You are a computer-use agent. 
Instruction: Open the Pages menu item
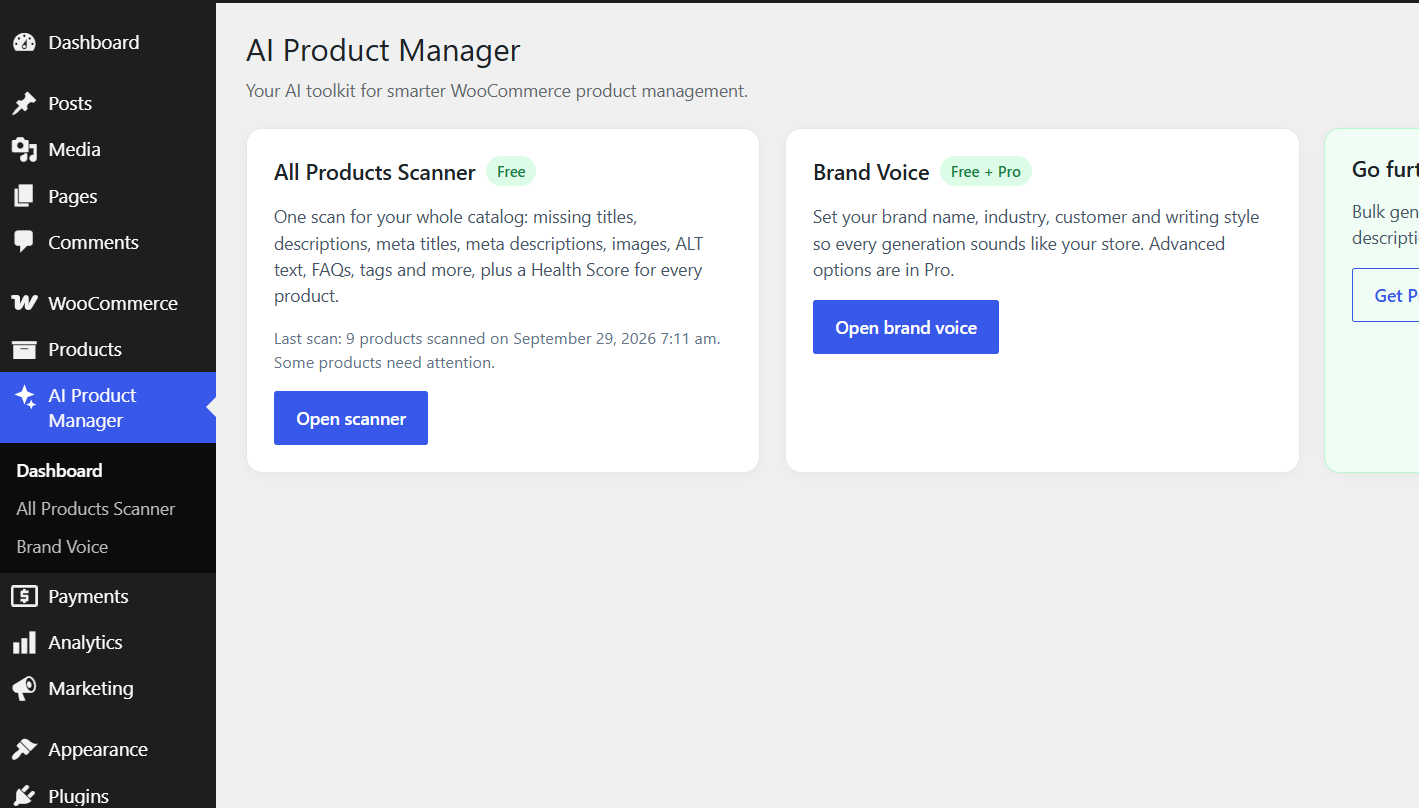[x=108, y=197]
